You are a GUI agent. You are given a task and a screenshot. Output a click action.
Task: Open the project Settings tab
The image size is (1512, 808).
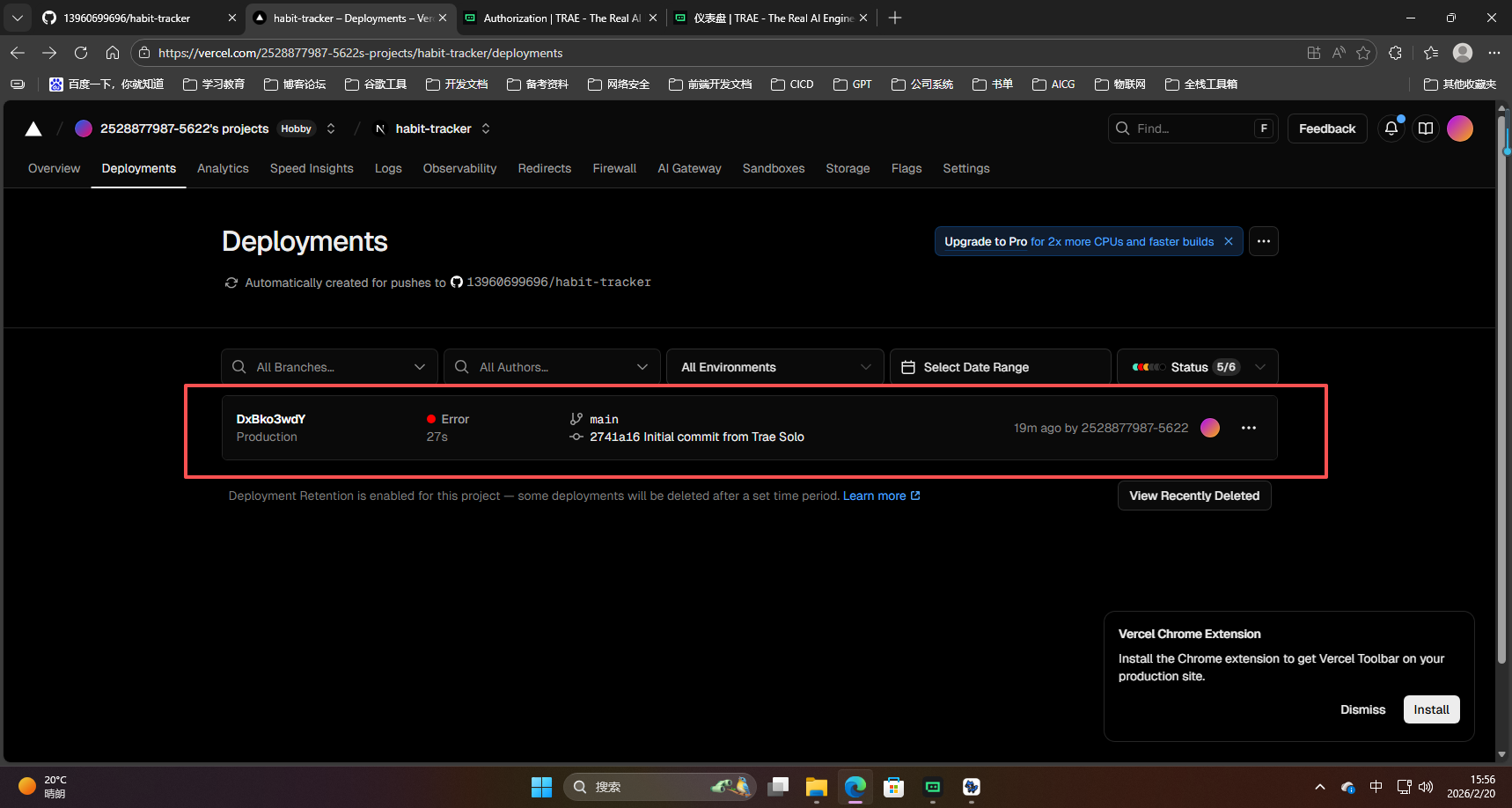(x=966, y=168)
